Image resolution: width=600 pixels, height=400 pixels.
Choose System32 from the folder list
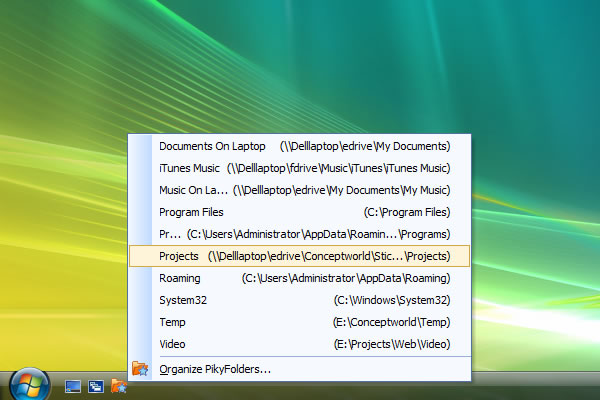click(x=300, y=300)
